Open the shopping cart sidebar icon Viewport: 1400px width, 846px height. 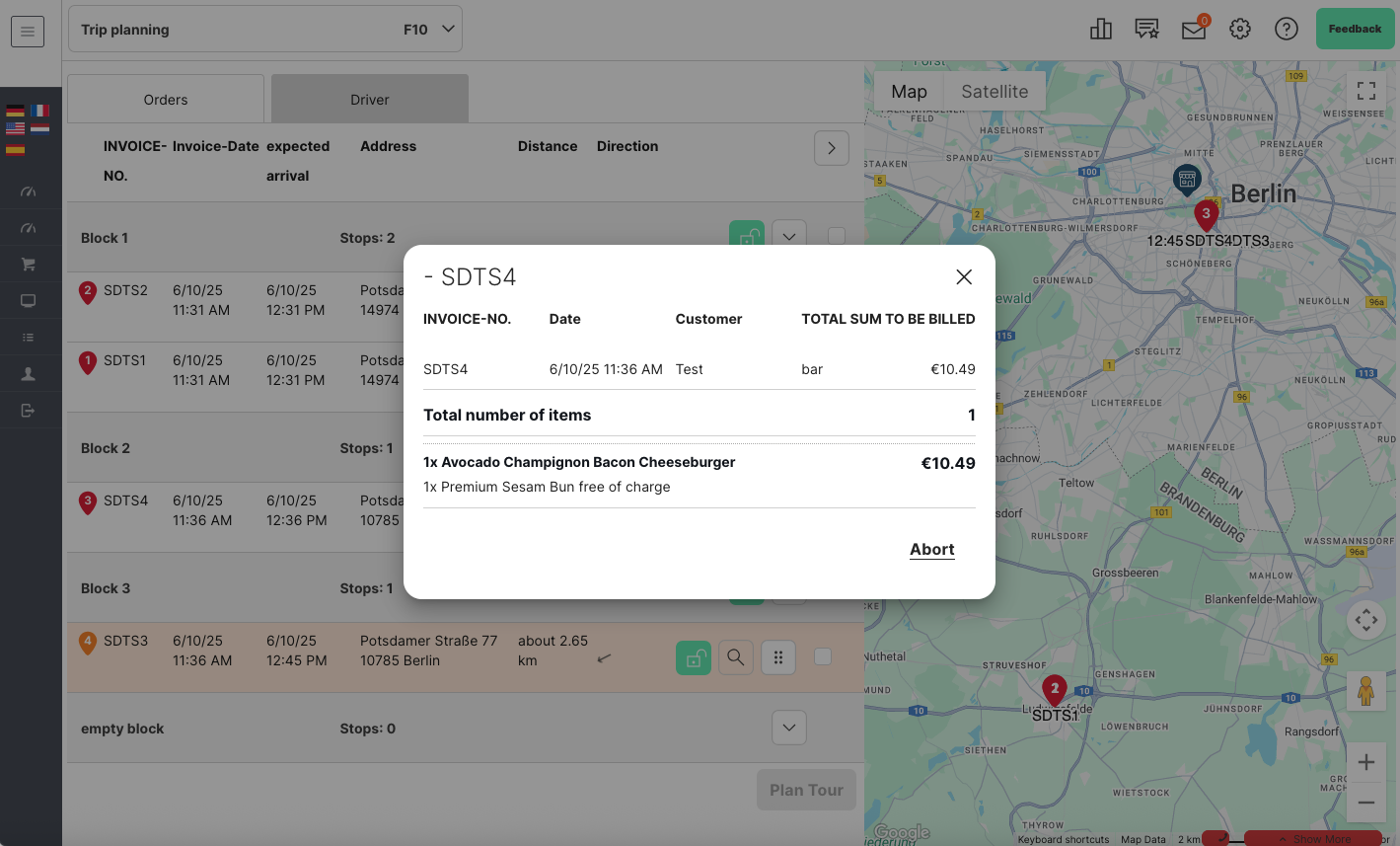coord(28,265)
